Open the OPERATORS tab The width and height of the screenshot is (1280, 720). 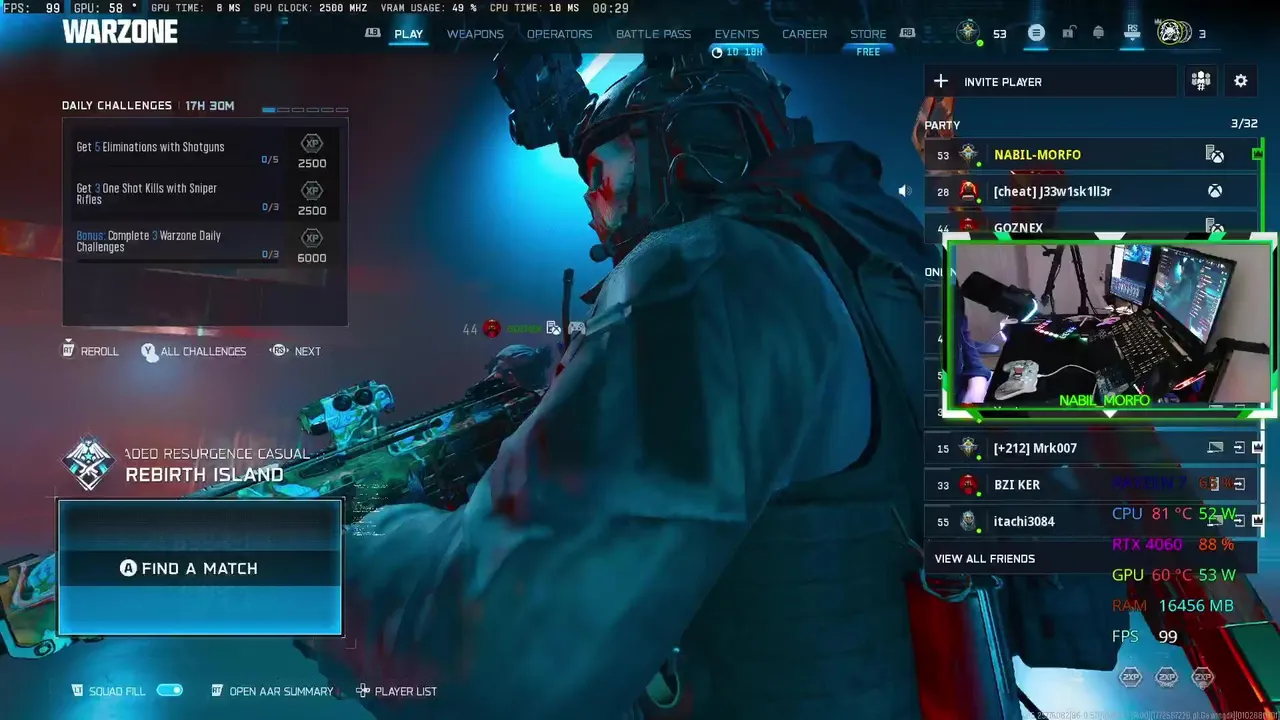coord(559,34)
